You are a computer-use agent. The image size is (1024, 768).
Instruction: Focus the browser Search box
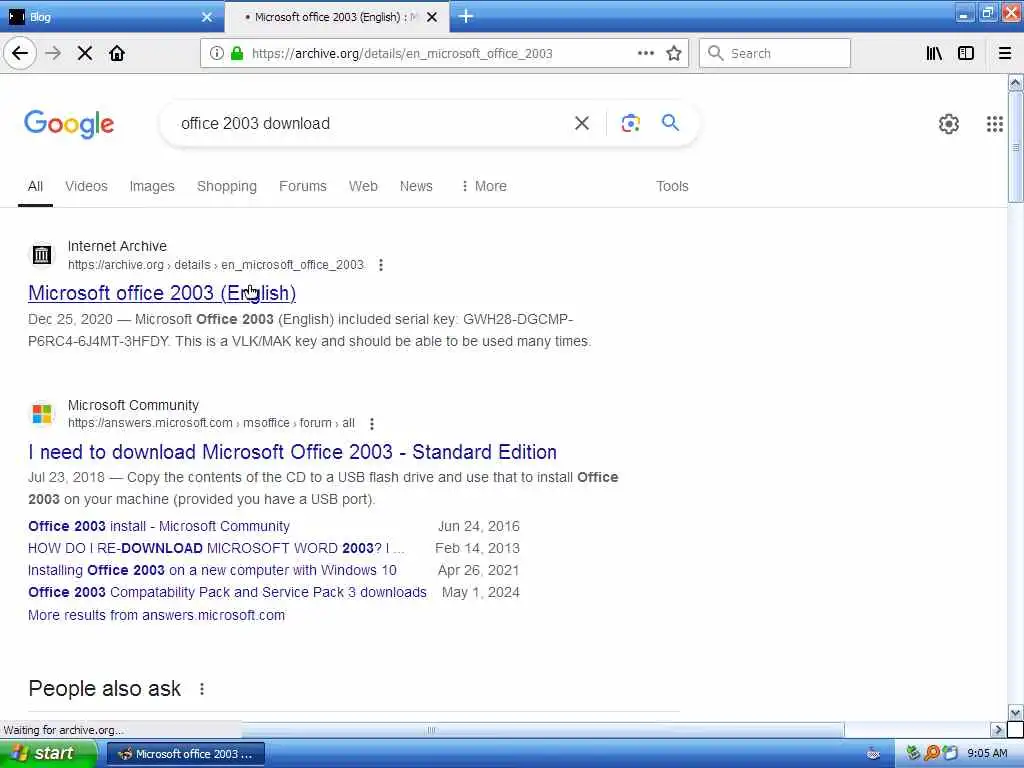point(775,54)
